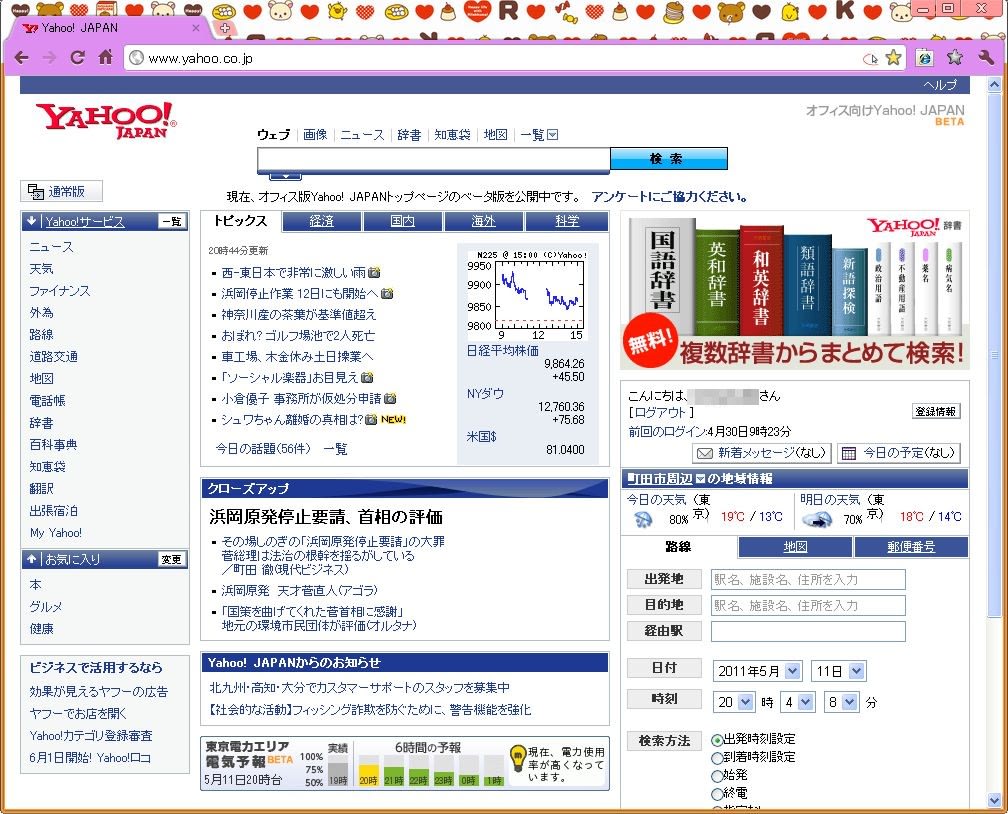Image resolution: width=1008 pixels, height=814 pixels.
Task: Bookmark page with the yellow star icon
Action: 893,58
